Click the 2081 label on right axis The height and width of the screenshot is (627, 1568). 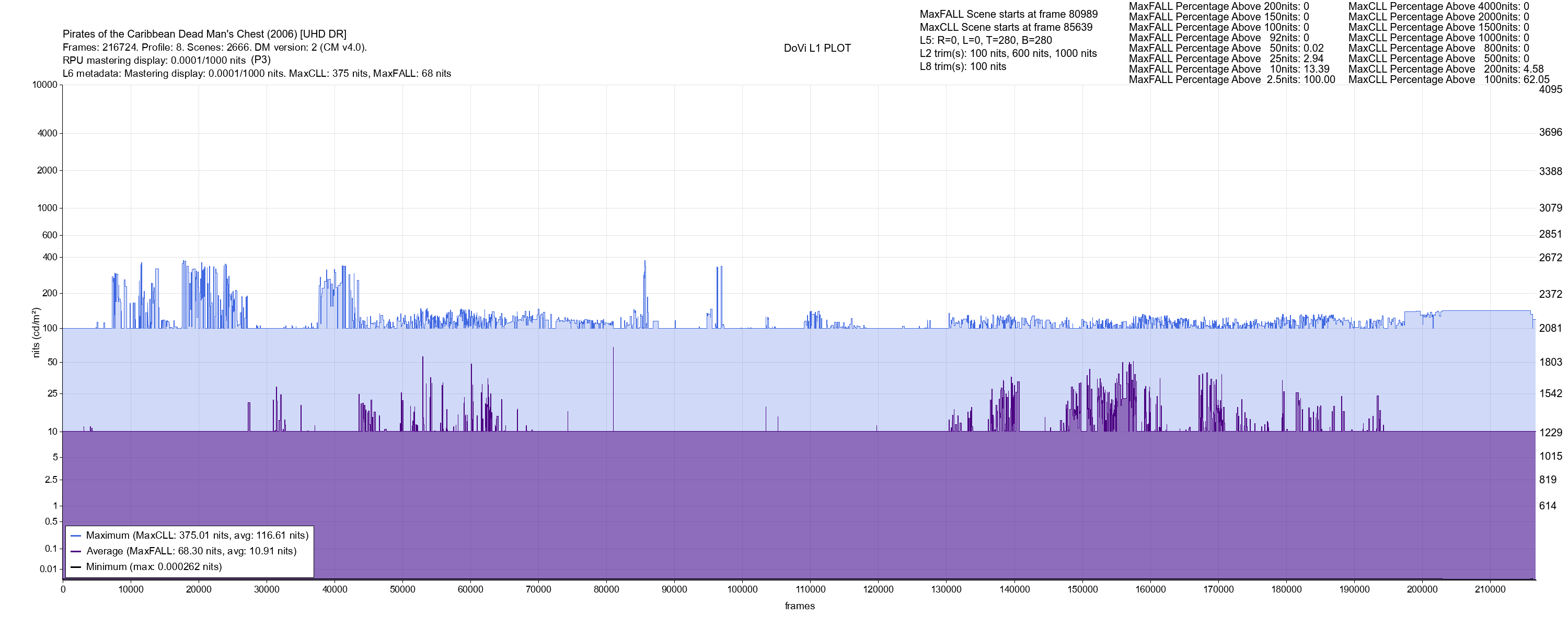[1550, 328]
